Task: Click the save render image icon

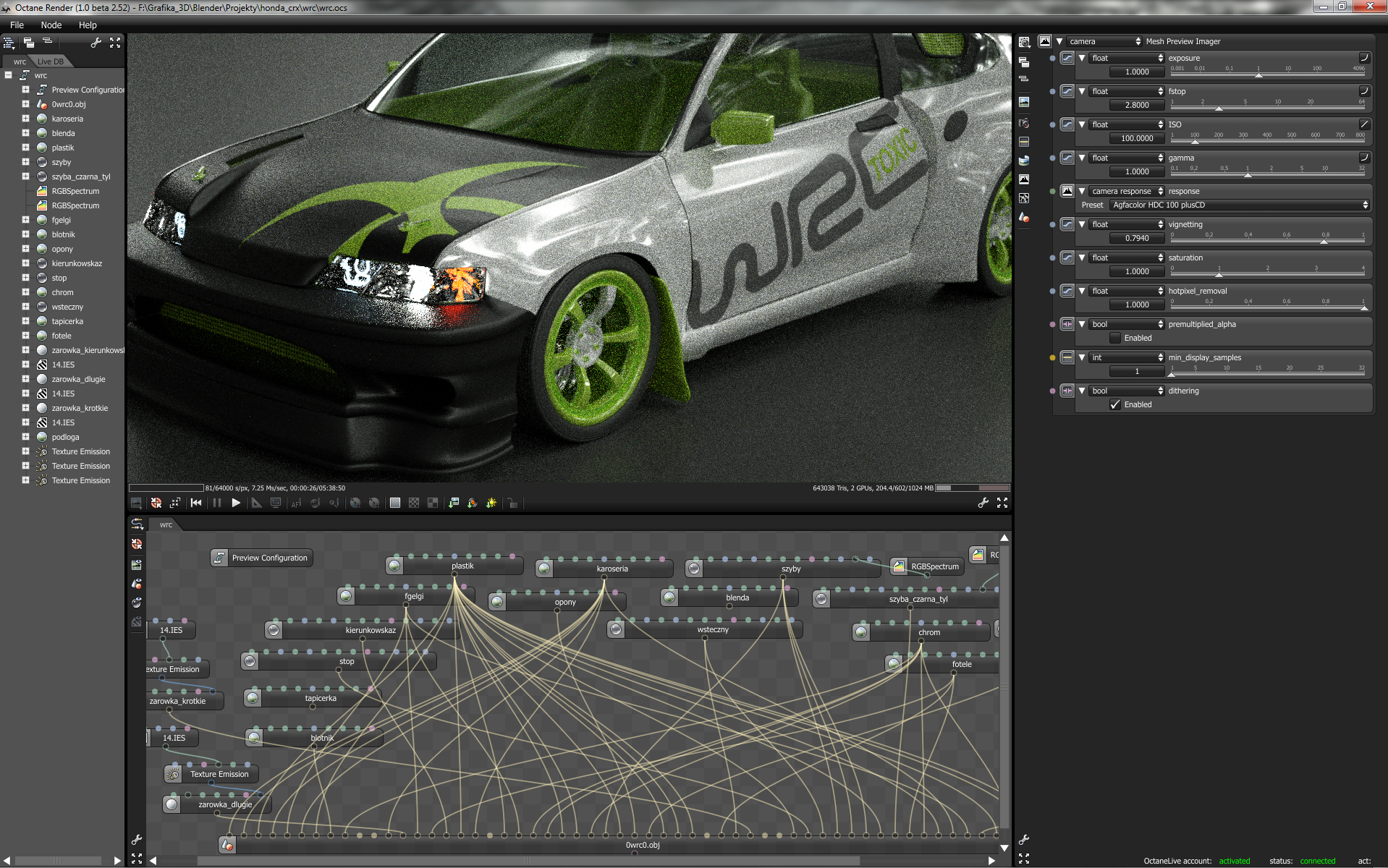Action: click(136, 503)
